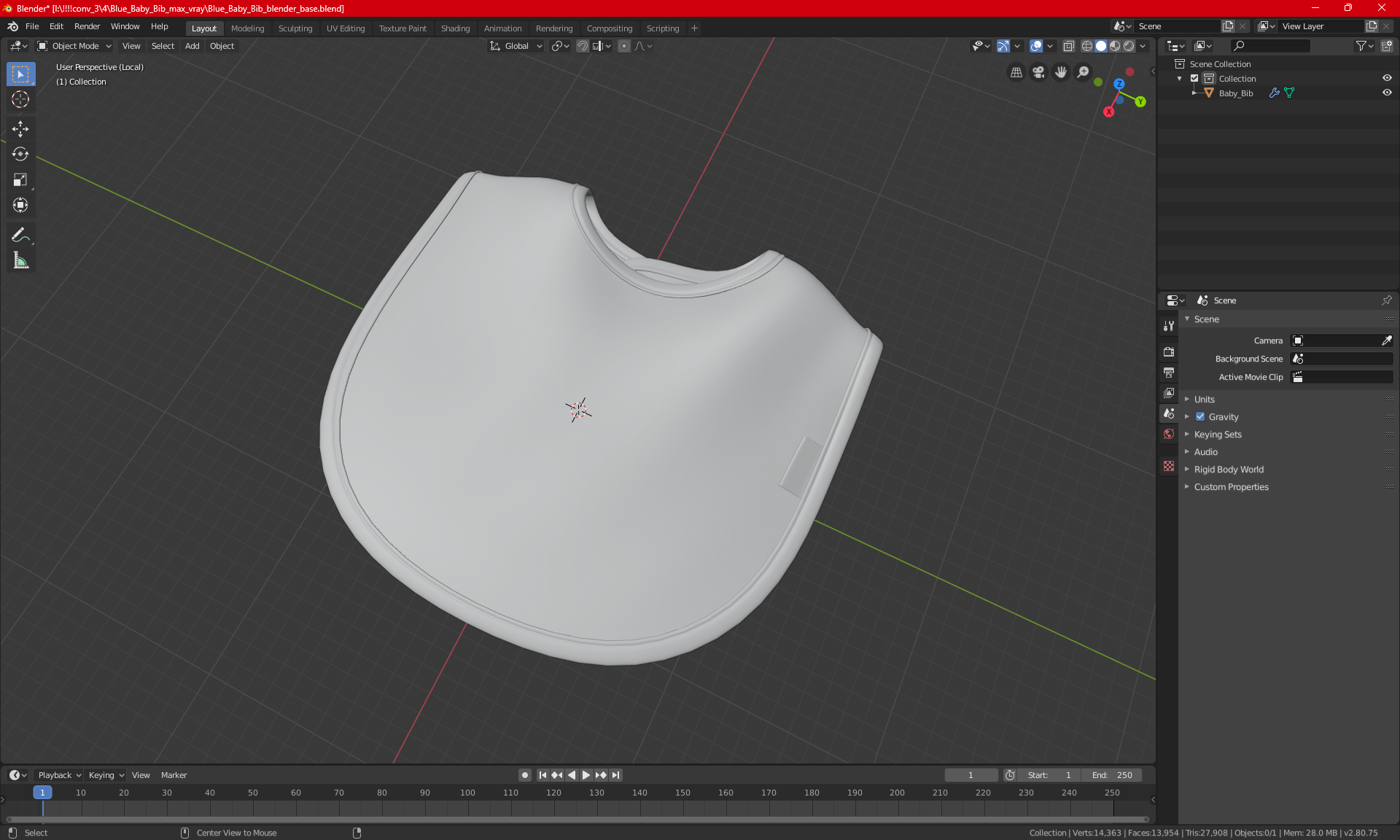Switch to the Sculpting workspace tab
This screenshot has height=840, width=1400.
295,28
